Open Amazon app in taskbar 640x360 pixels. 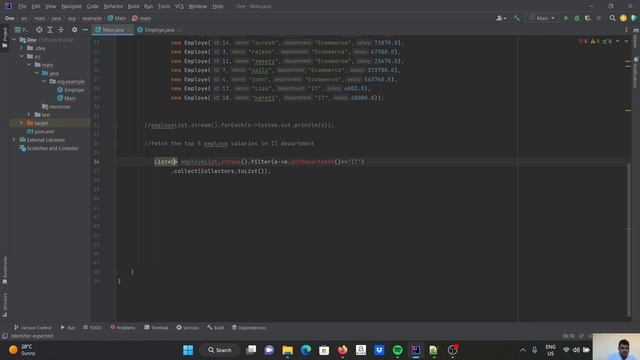click(361, 350)
